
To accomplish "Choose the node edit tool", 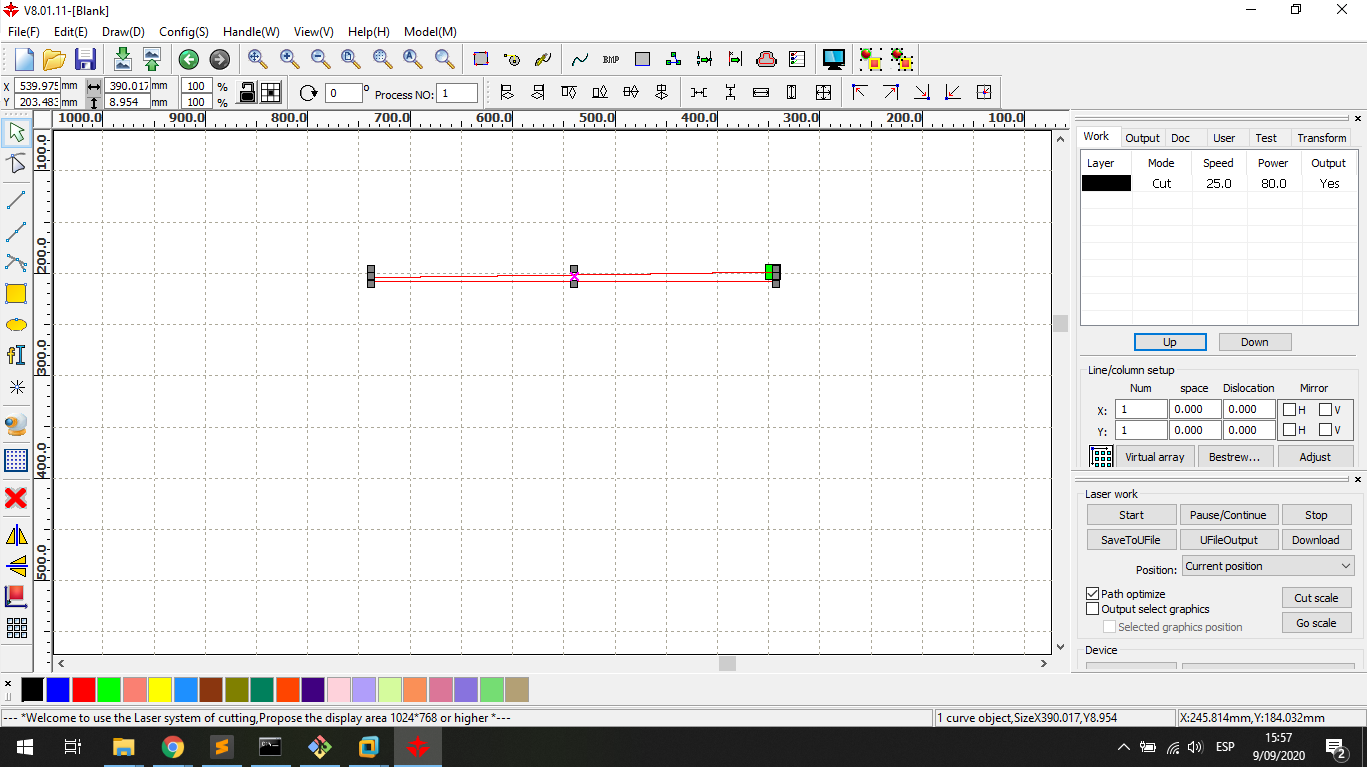I will pyautogui.click(x=16, y=164).
